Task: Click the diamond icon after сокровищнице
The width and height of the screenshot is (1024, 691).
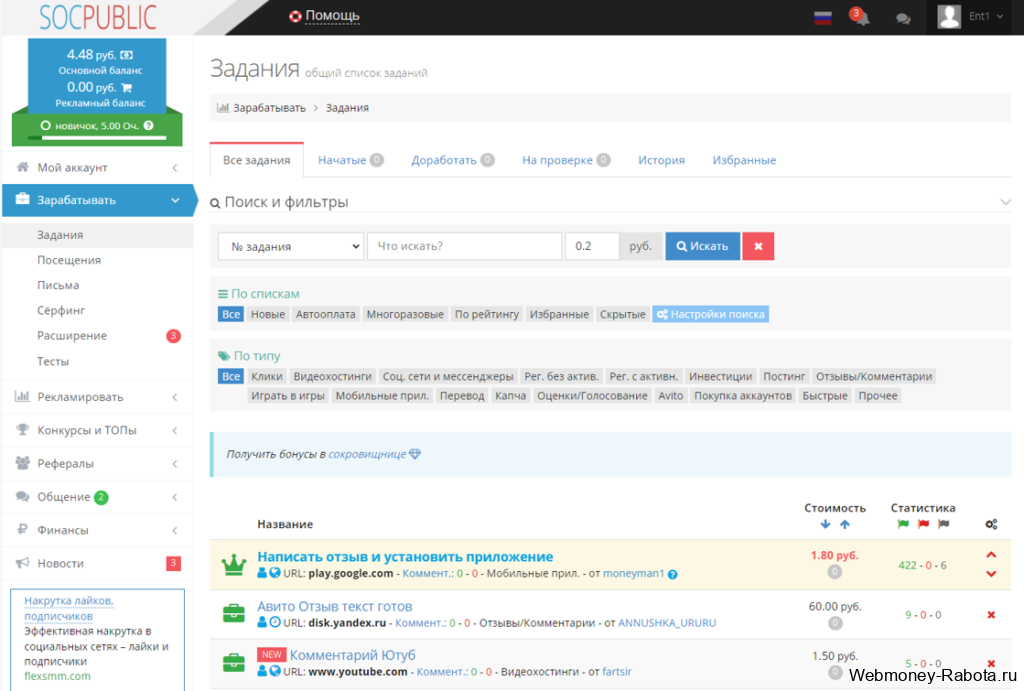Action: tap(415, 454)
